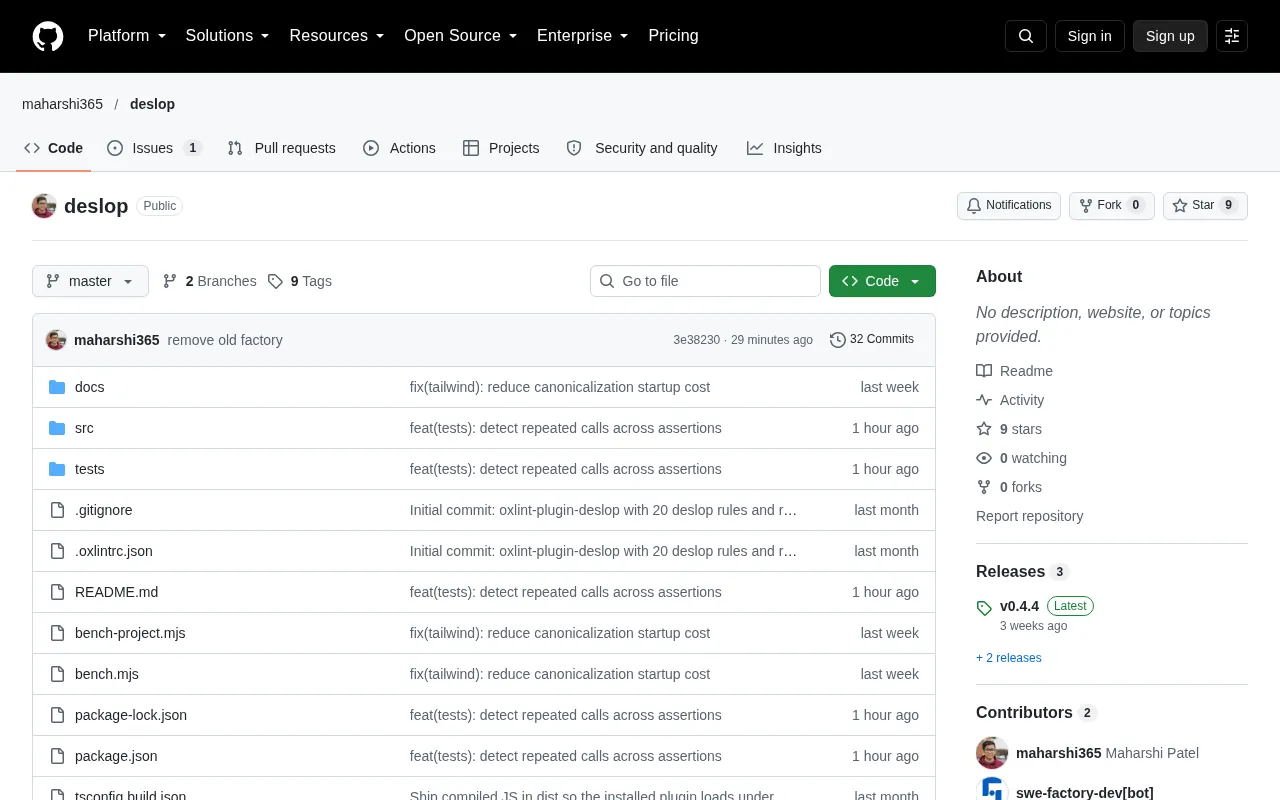The width and height of the screenshot is (1280, 800).
Task: Expand the Open Source menu
Action: pos(461,36)
